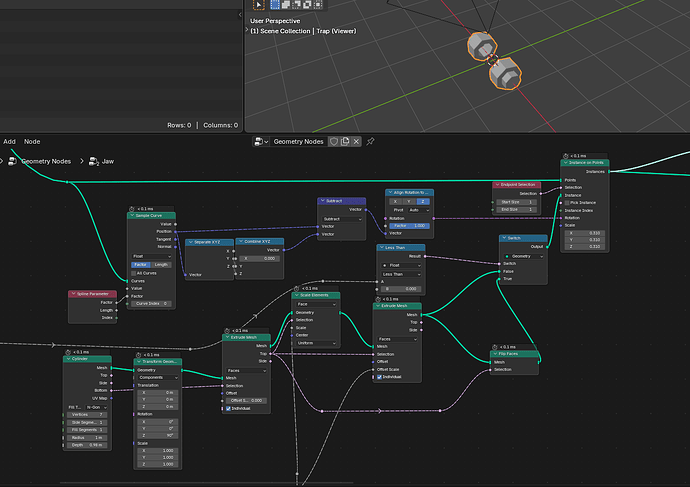Image resolution: width=690 pixels, height=487 pixels.
Task: Click the Transform Geometry timing clock icon
Action: (x=138, y=355)
